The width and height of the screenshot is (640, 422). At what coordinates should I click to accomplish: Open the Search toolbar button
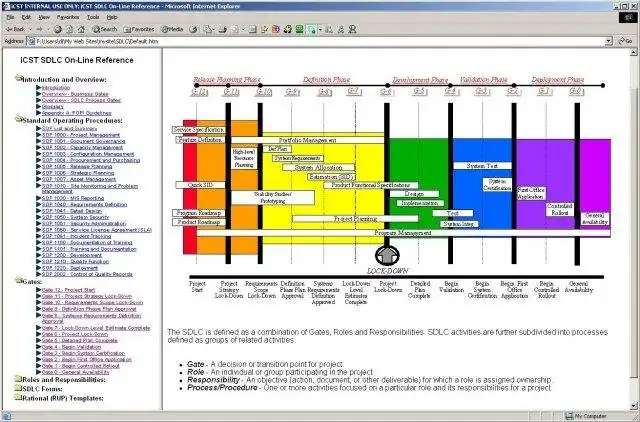105,29
